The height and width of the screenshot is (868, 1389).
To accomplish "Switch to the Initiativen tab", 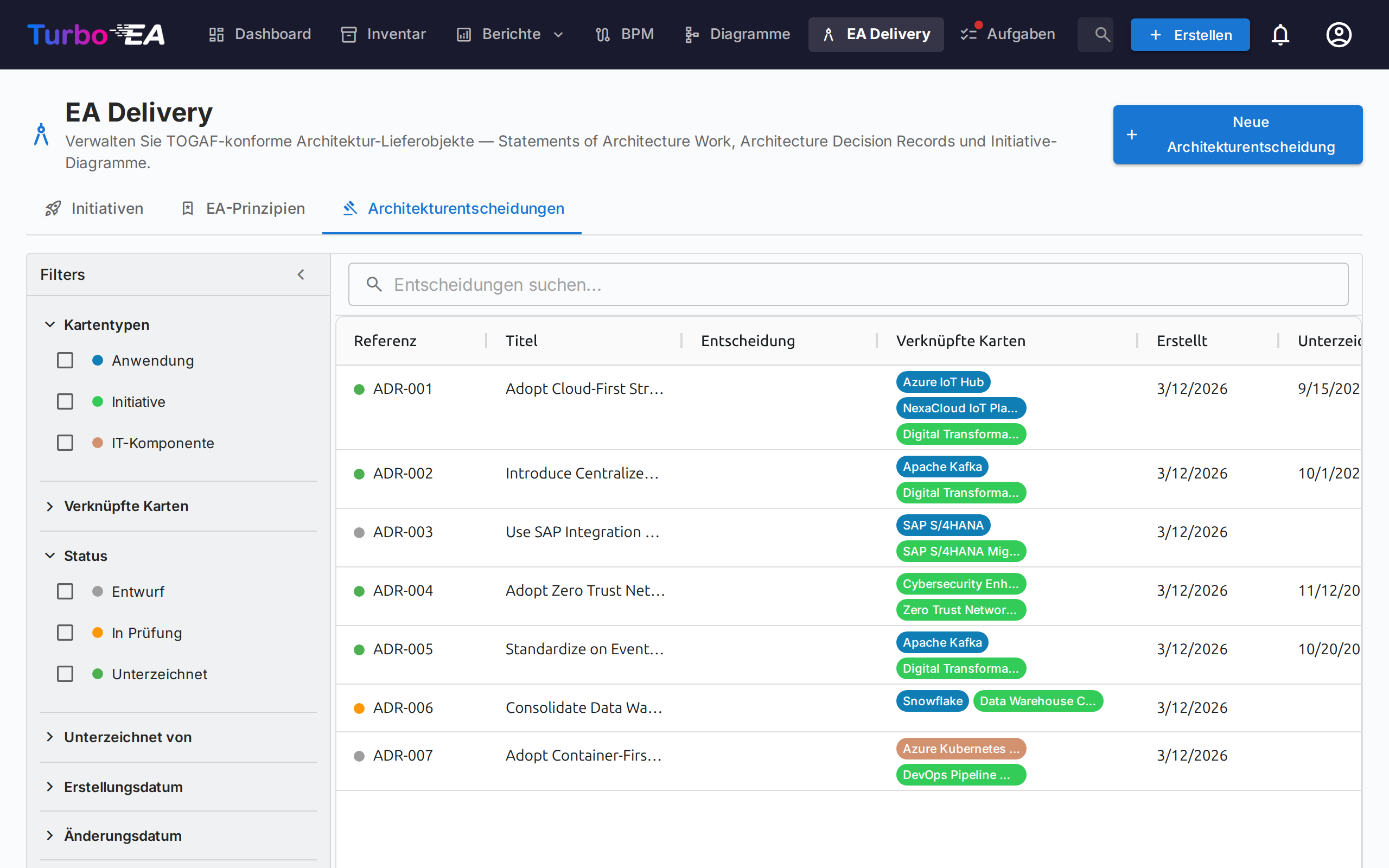I will [95, 208].
